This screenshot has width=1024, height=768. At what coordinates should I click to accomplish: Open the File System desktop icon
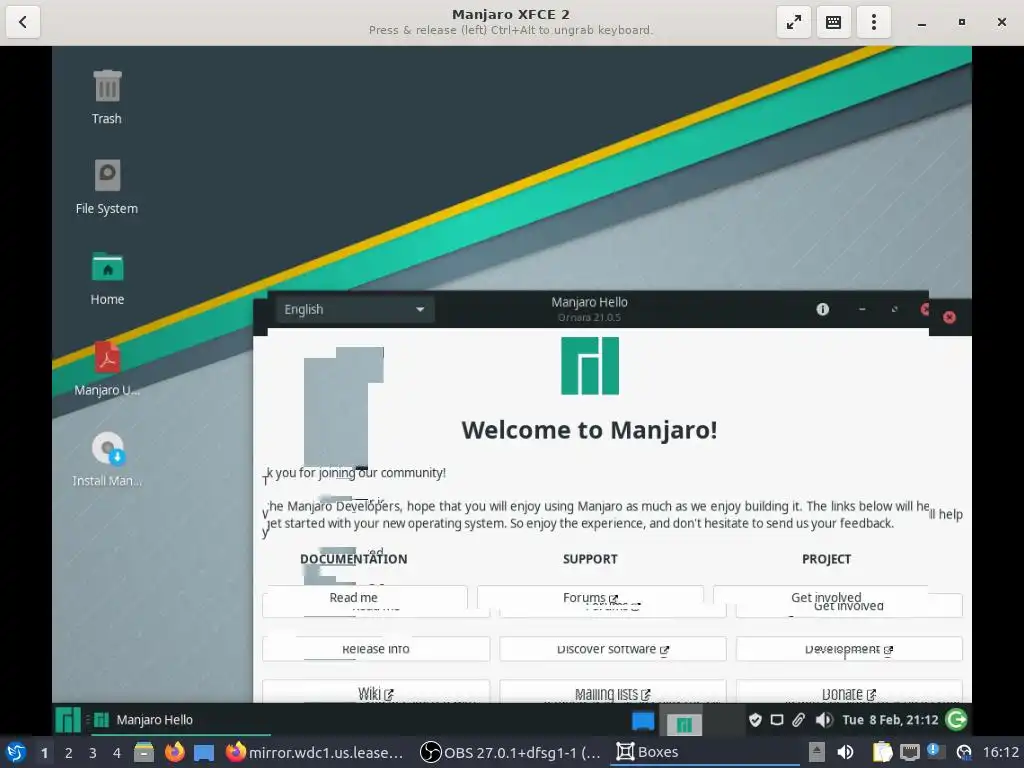click(107, 187)
